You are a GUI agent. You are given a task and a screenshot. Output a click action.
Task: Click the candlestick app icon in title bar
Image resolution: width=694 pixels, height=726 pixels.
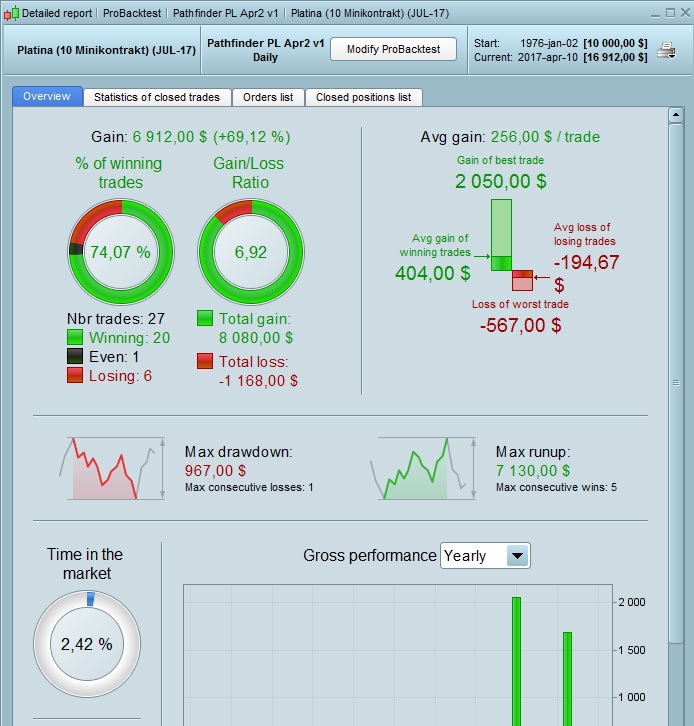coord(12,13)
